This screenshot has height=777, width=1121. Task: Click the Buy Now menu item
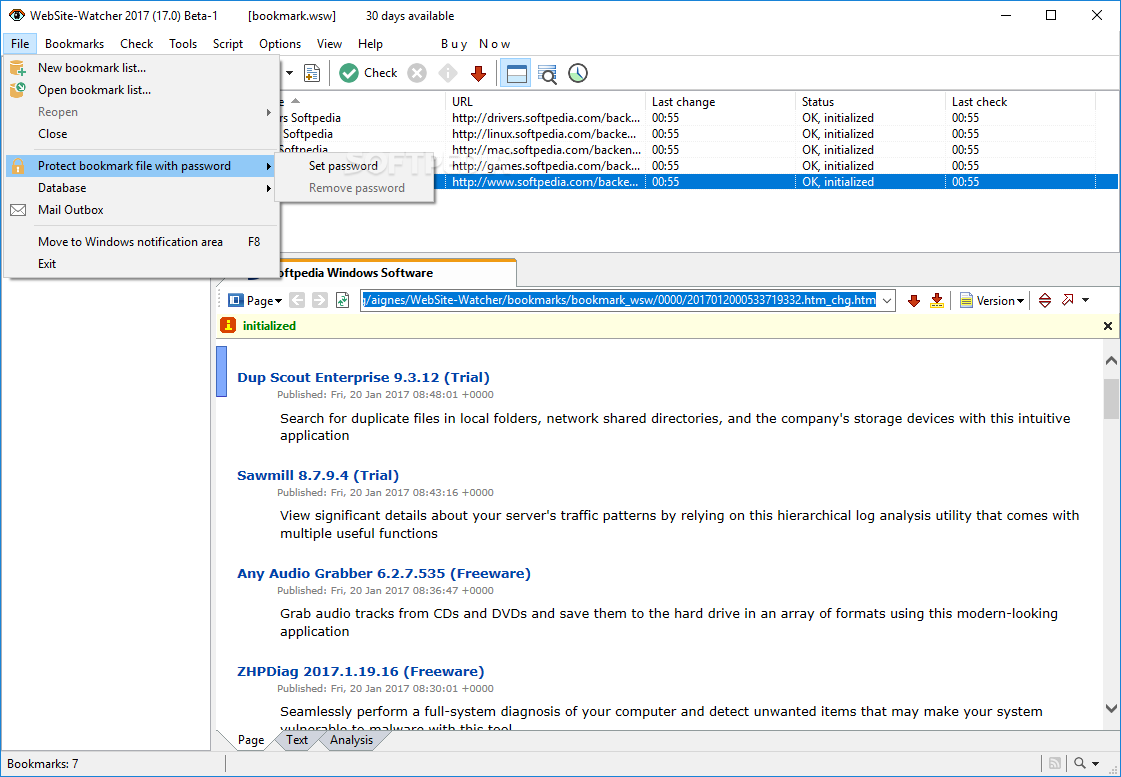[x=475, y=44]
